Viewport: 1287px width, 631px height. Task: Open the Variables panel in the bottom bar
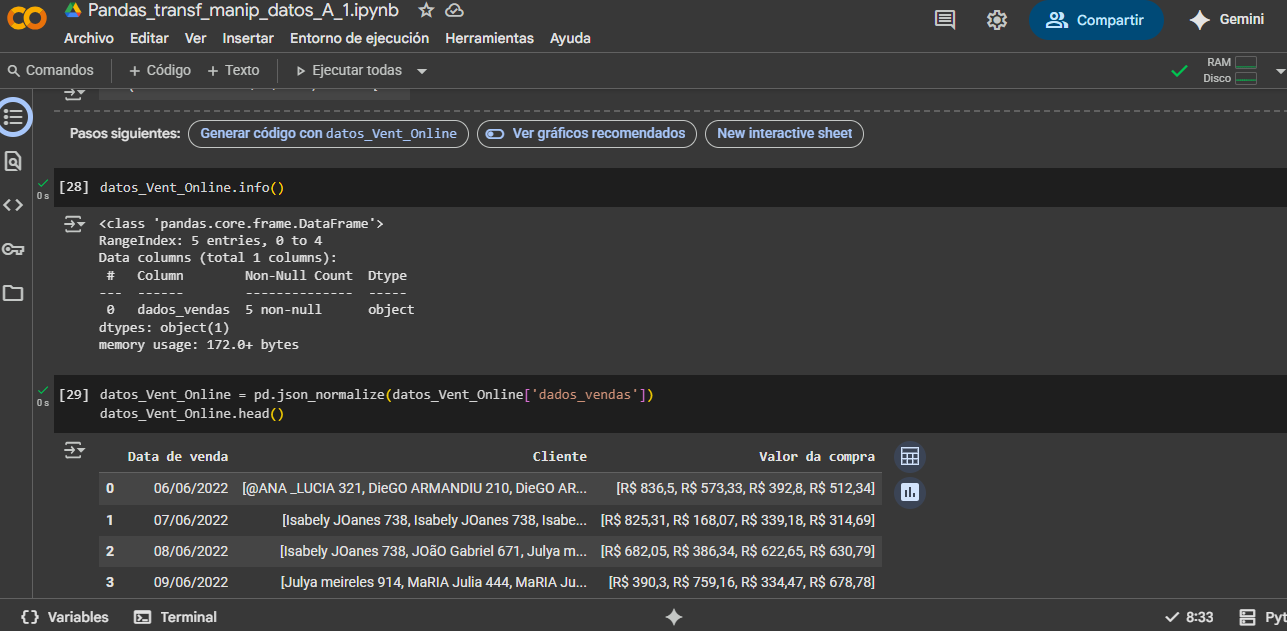65,617
